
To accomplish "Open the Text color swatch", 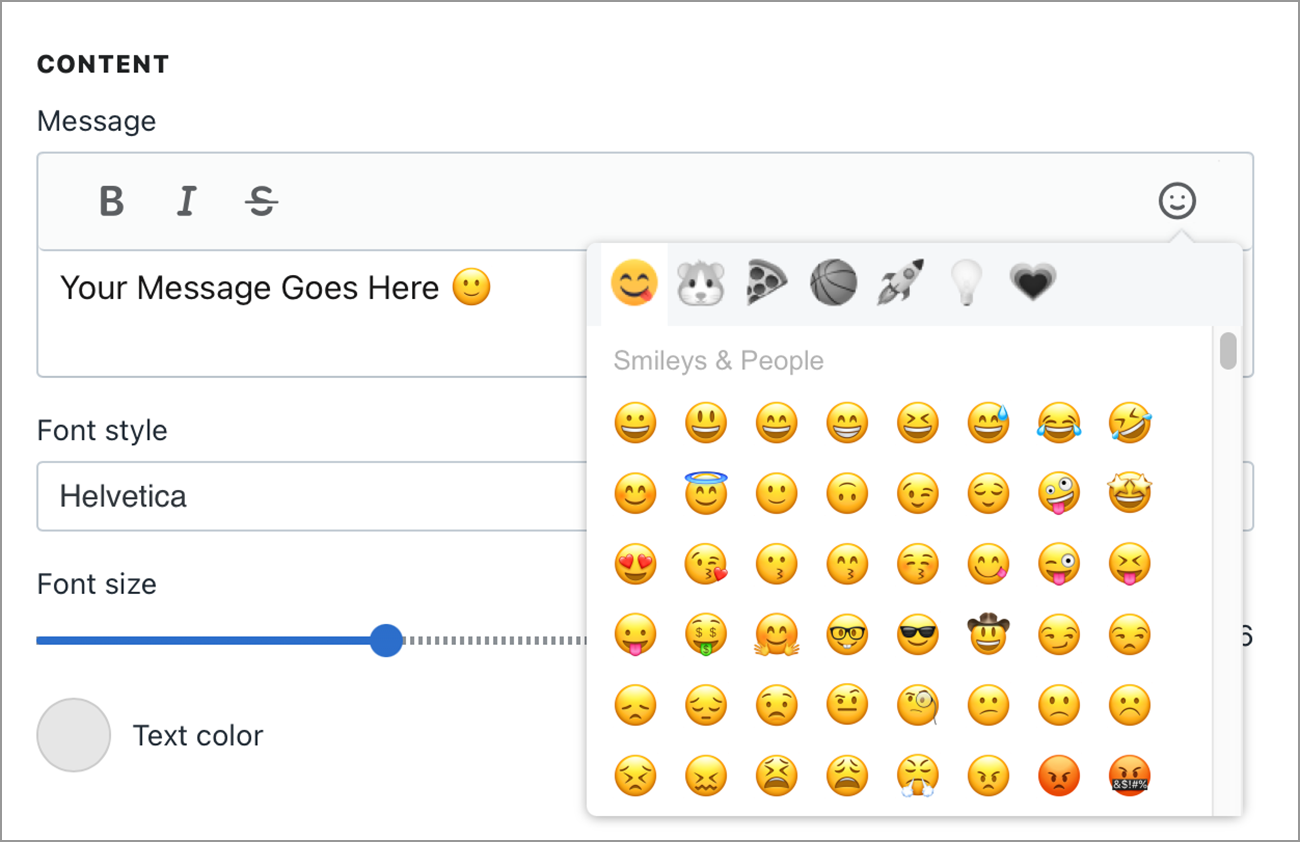I will click(72, 735).
